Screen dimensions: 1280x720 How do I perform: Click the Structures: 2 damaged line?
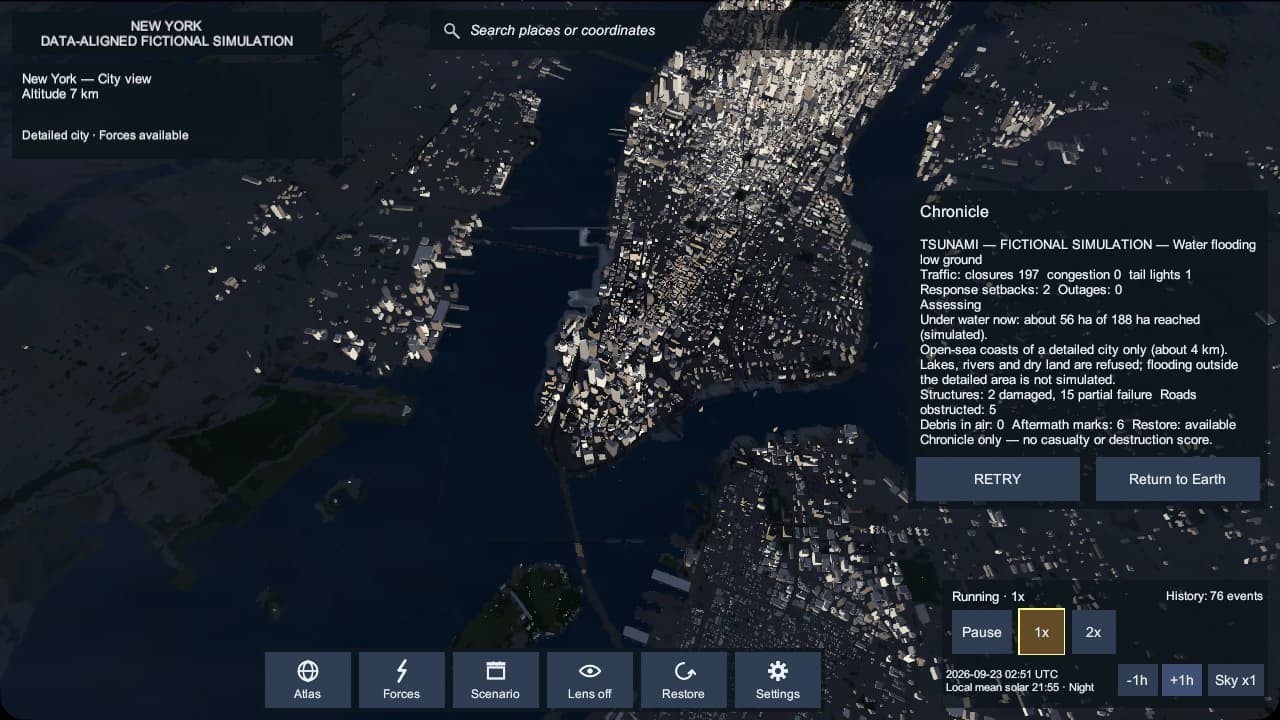(x=1058, y=402)
